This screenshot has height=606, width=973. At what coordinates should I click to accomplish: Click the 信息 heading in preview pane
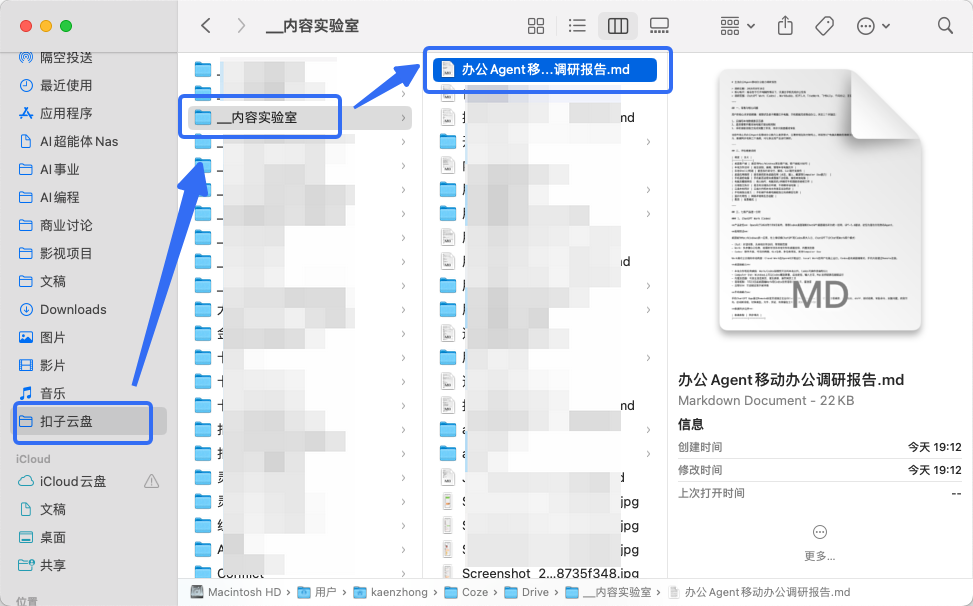691,424
